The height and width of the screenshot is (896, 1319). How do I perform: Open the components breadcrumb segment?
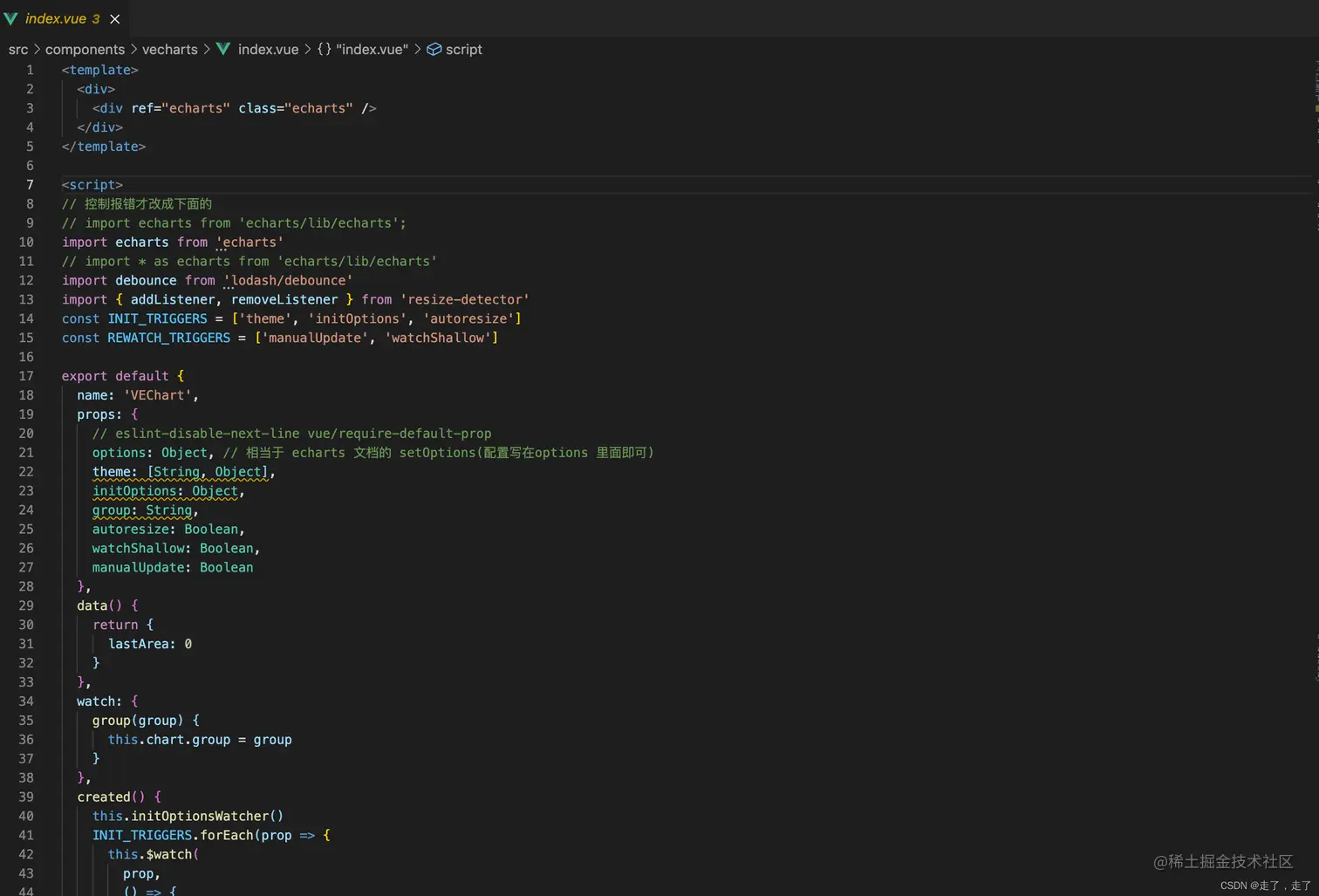click(x=85, y=50)
